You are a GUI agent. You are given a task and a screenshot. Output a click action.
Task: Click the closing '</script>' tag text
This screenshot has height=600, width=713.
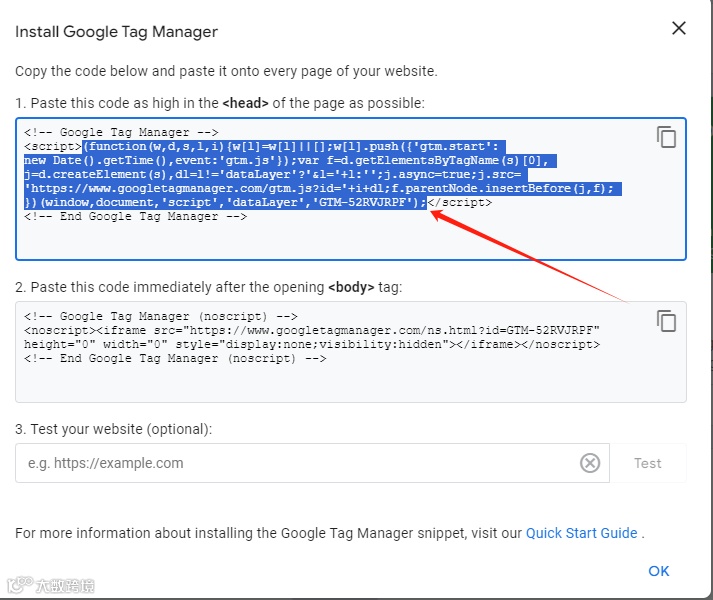click(460, 202)
